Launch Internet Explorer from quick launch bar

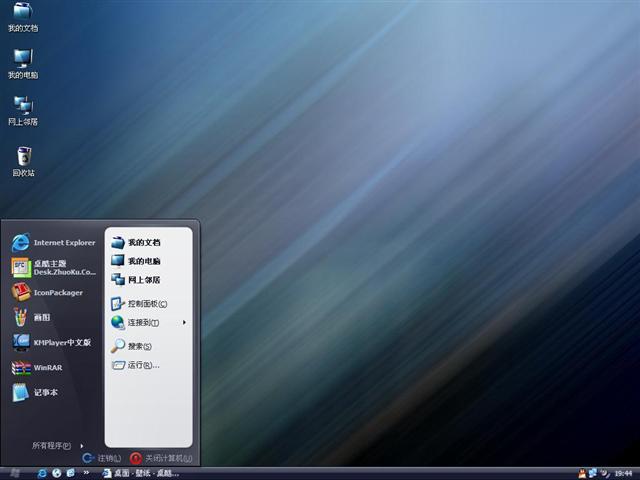pos(42,473)
